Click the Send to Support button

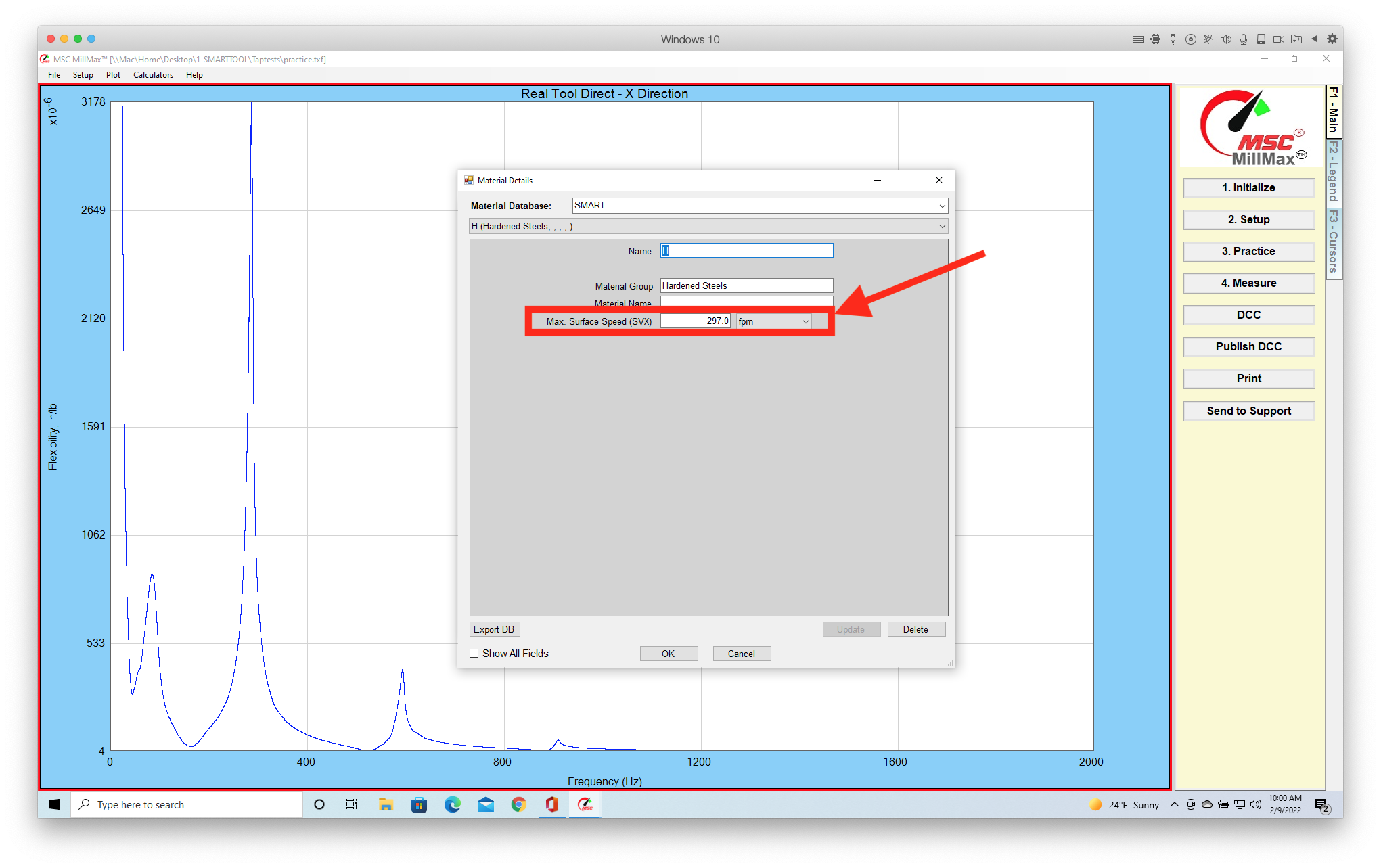tap(1248, 411)
